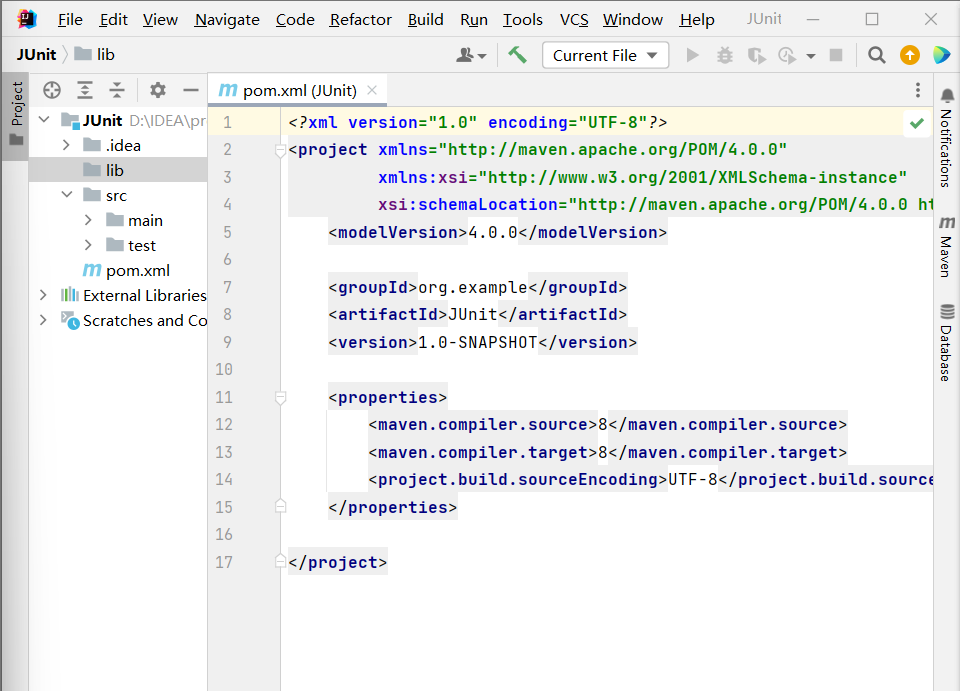Open the Navigate menu
Viewport: 960px width, 691px height.
pos(227,20)
